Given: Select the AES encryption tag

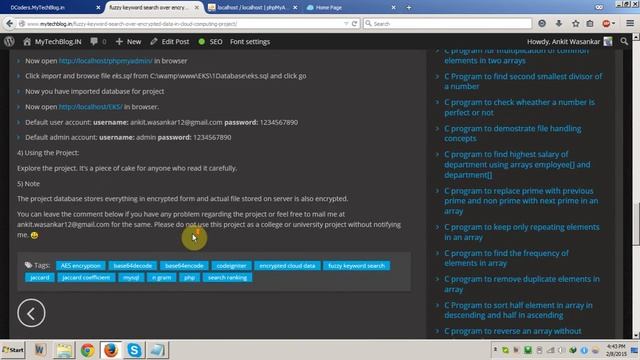Looking at the screenshot, I should coord(80,266).
